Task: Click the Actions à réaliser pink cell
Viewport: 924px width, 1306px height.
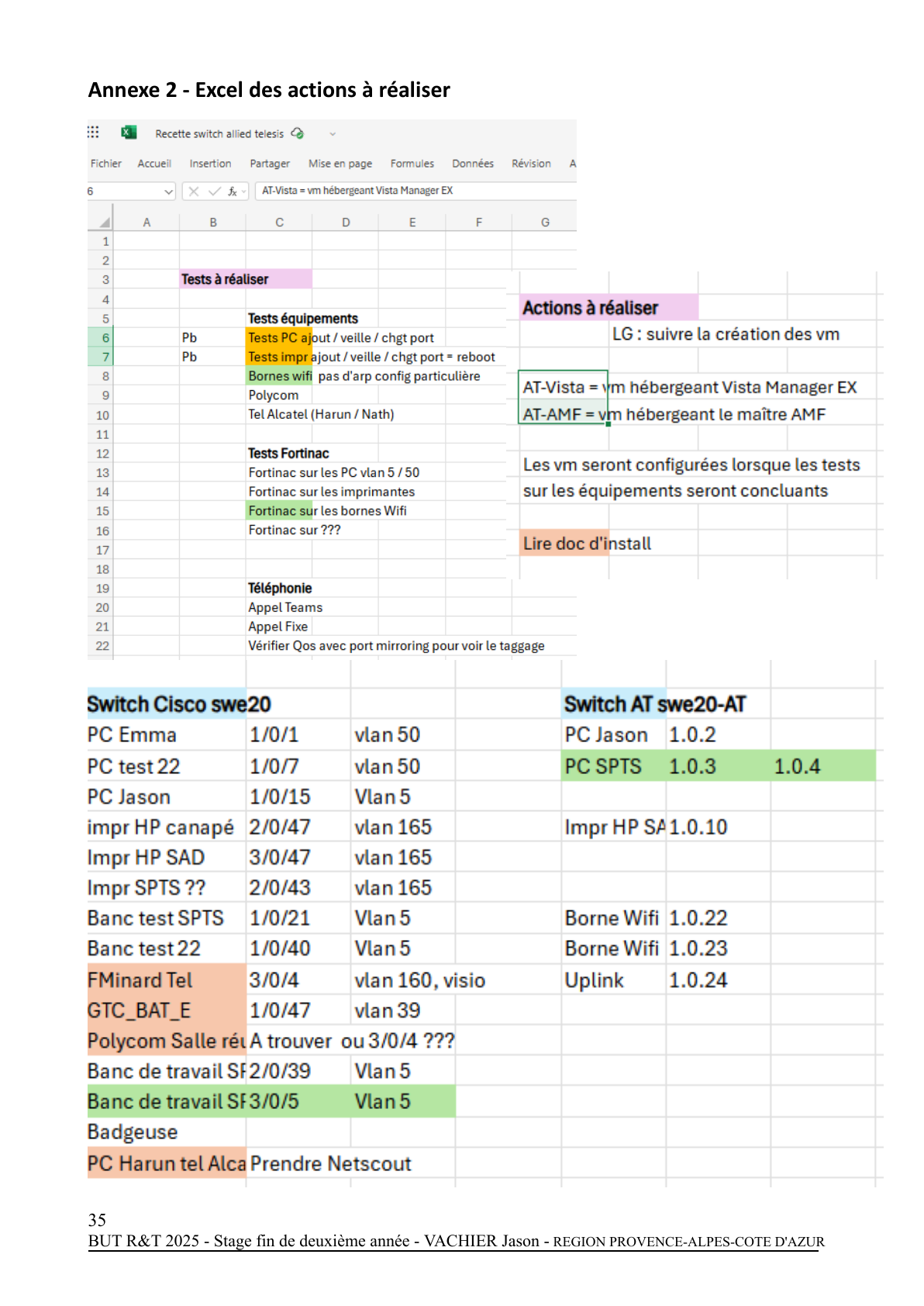Action: coord(609,308)
